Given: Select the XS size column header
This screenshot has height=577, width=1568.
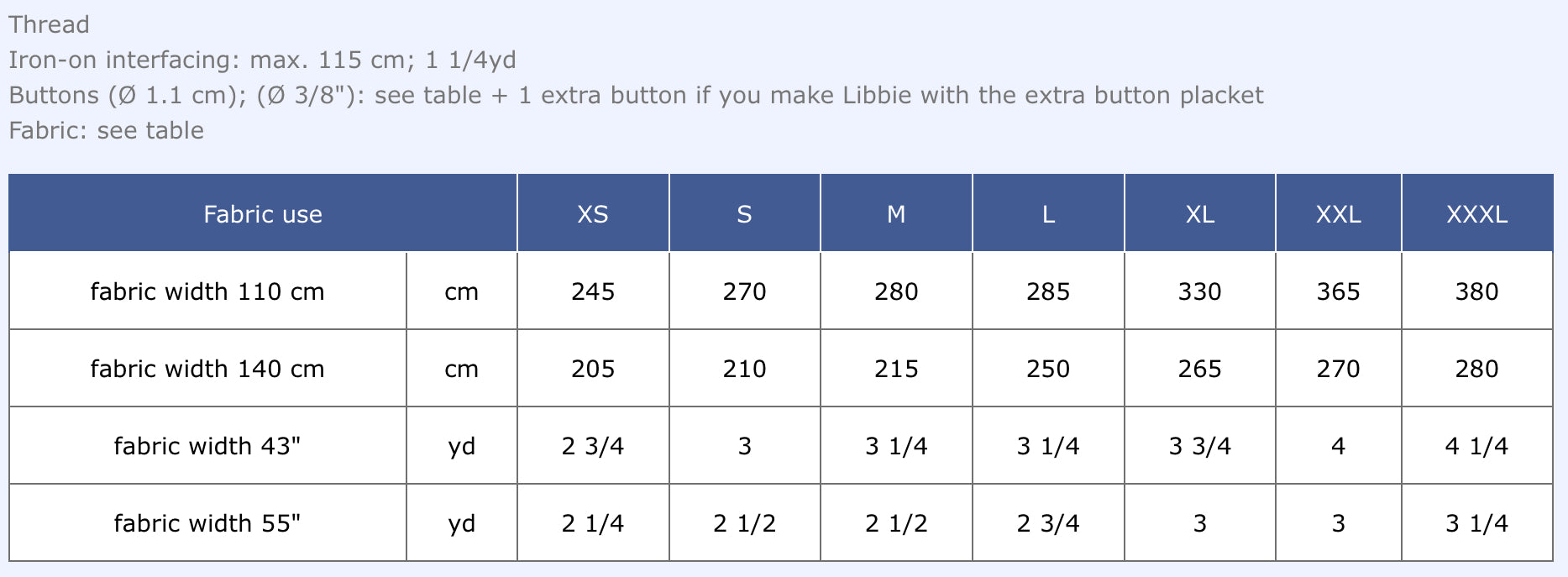Looking at the screenshot, I should (x=592, y=214).
